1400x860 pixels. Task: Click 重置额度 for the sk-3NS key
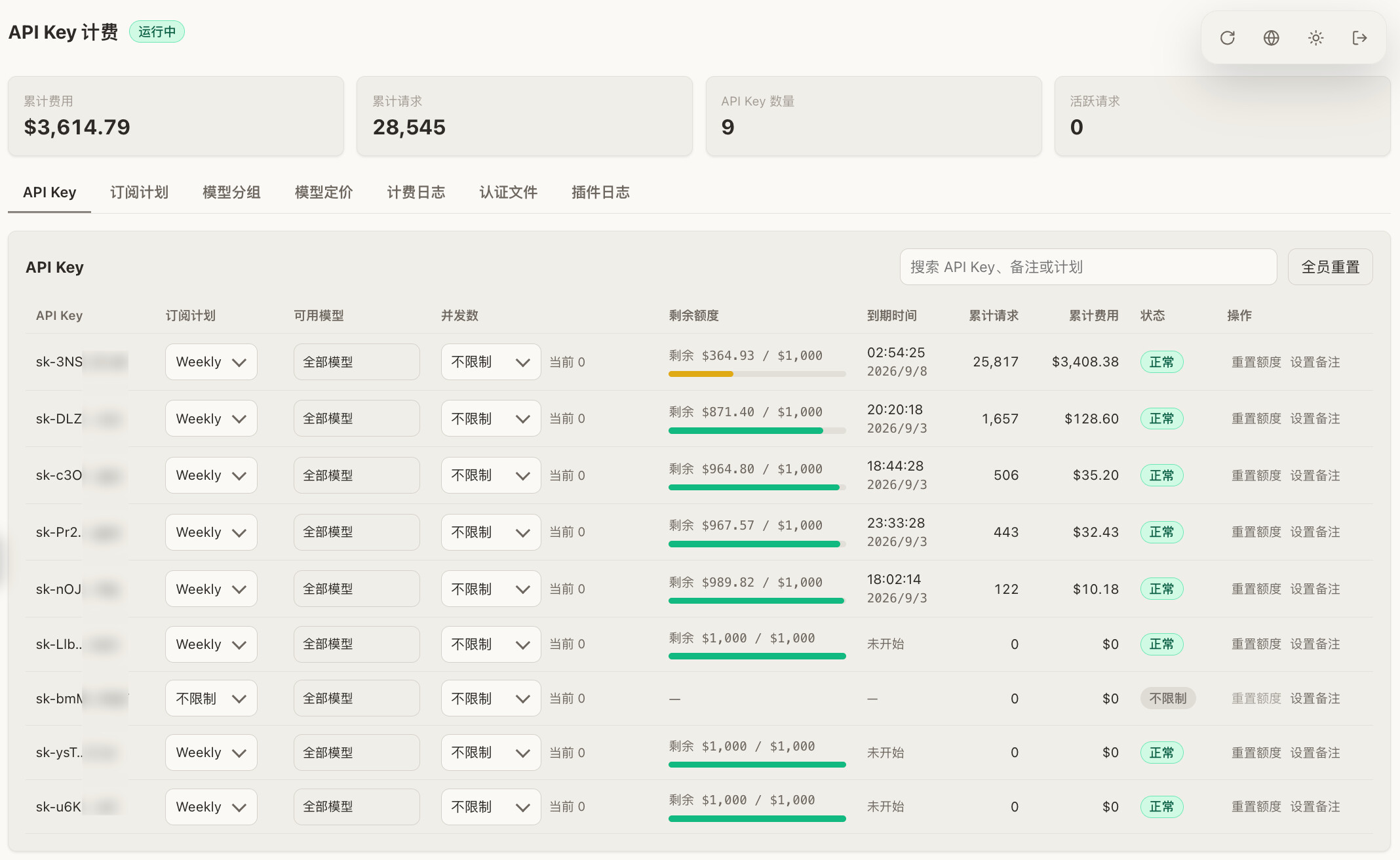pyautogui.click(x=1256, y=362)
